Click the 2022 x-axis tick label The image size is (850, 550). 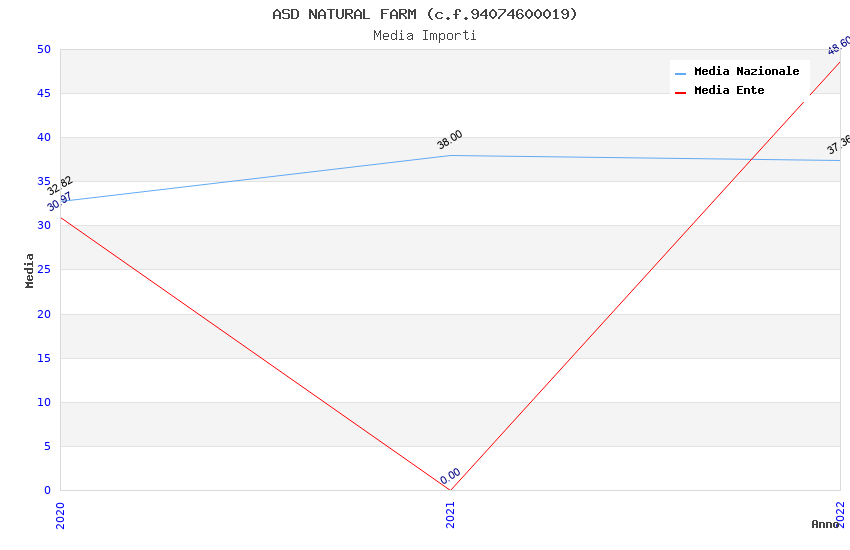pos(840,514)
